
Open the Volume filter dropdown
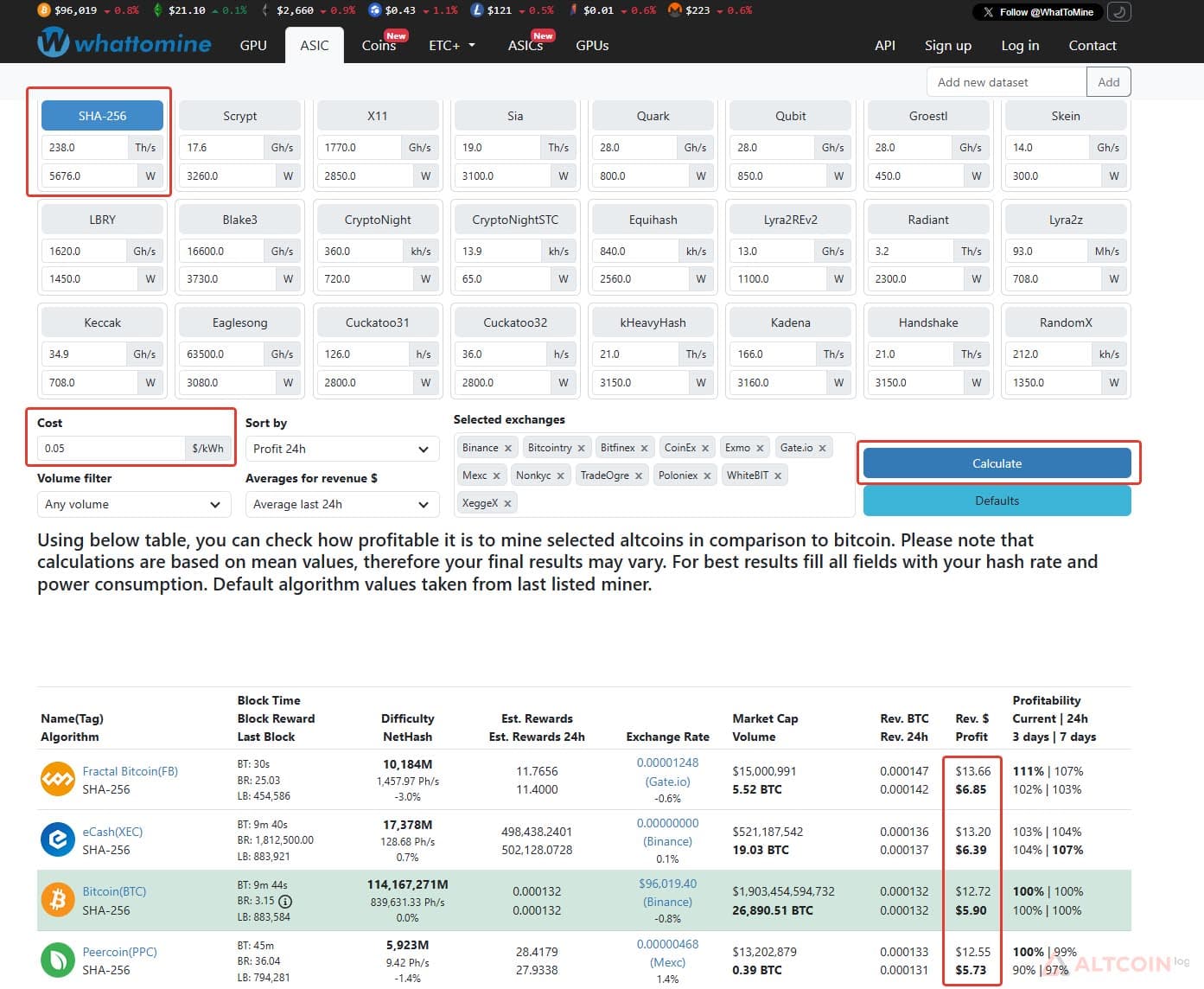[x=134, y=504]
